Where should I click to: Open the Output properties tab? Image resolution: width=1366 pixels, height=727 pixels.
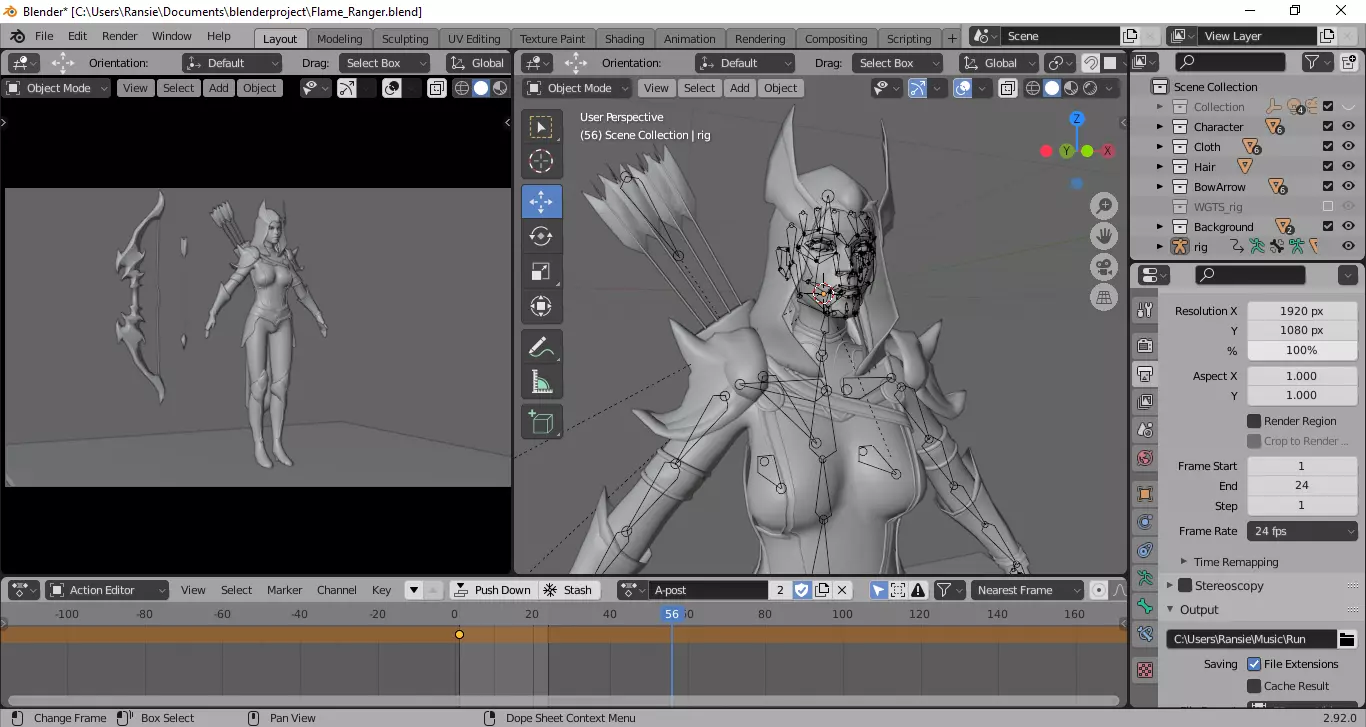1145,373
